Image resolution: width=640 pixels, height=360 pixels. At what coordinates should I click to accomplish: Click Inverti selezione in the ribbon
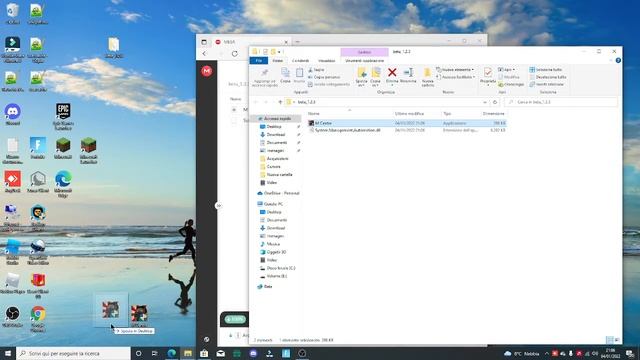coord(547,84)
